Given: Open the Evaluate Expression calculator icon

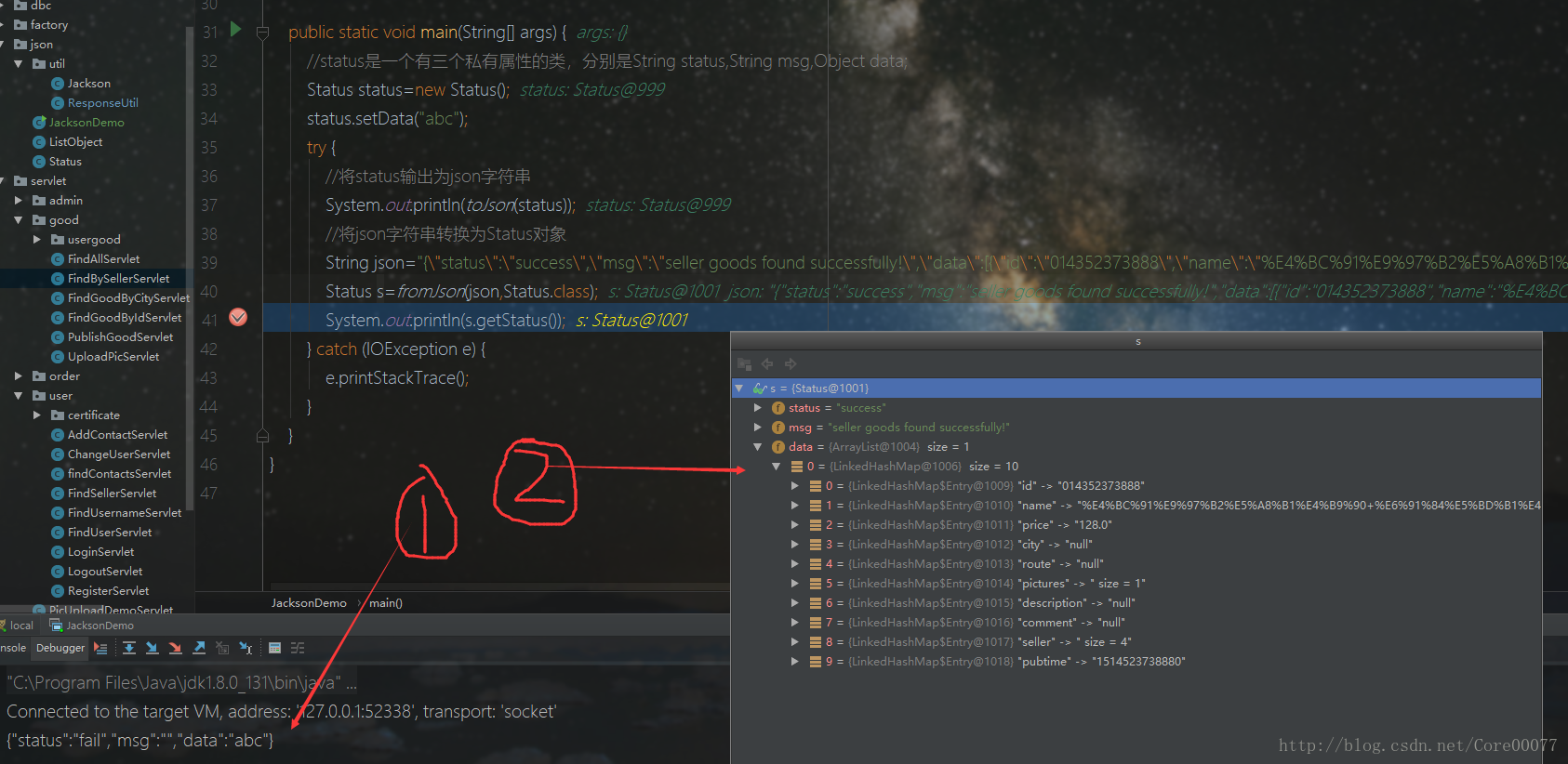Looking at the screenshot, I should pyautogui.click(x=274, y=648).
